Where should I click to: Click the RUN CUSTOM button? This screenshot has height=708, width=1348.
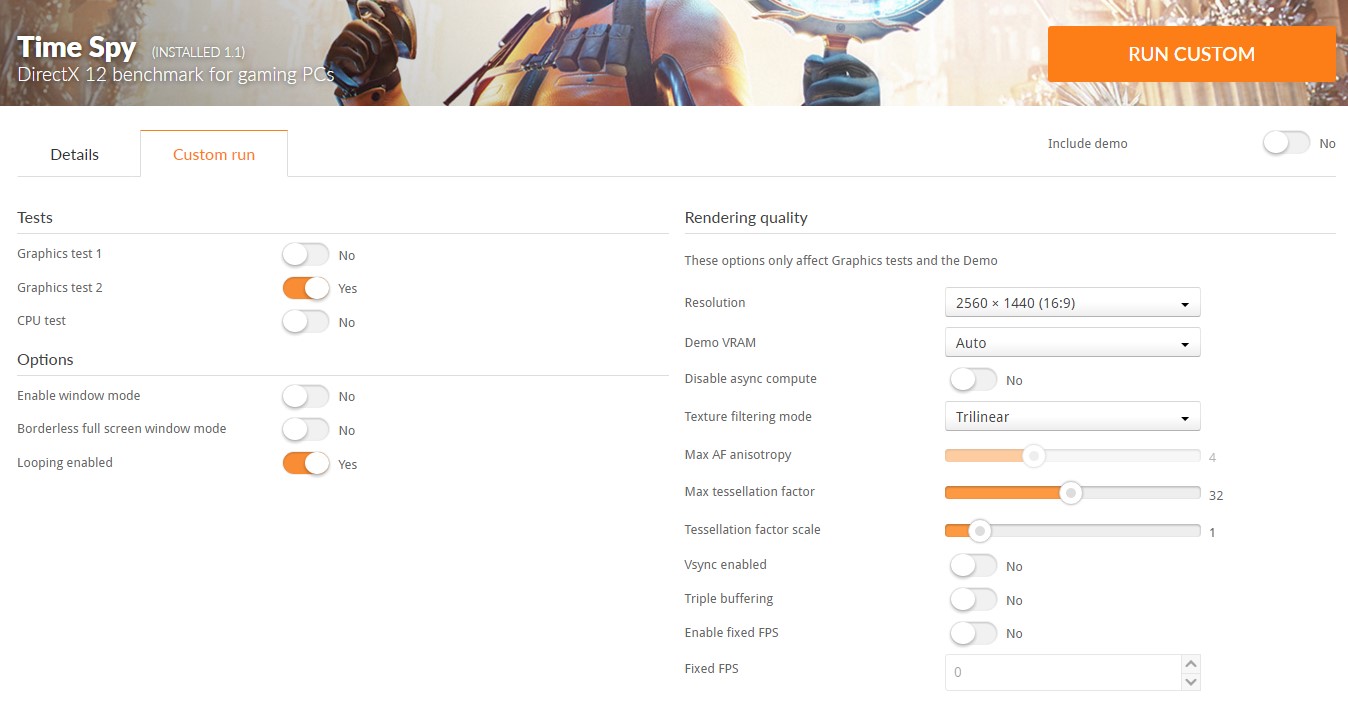1191,54
